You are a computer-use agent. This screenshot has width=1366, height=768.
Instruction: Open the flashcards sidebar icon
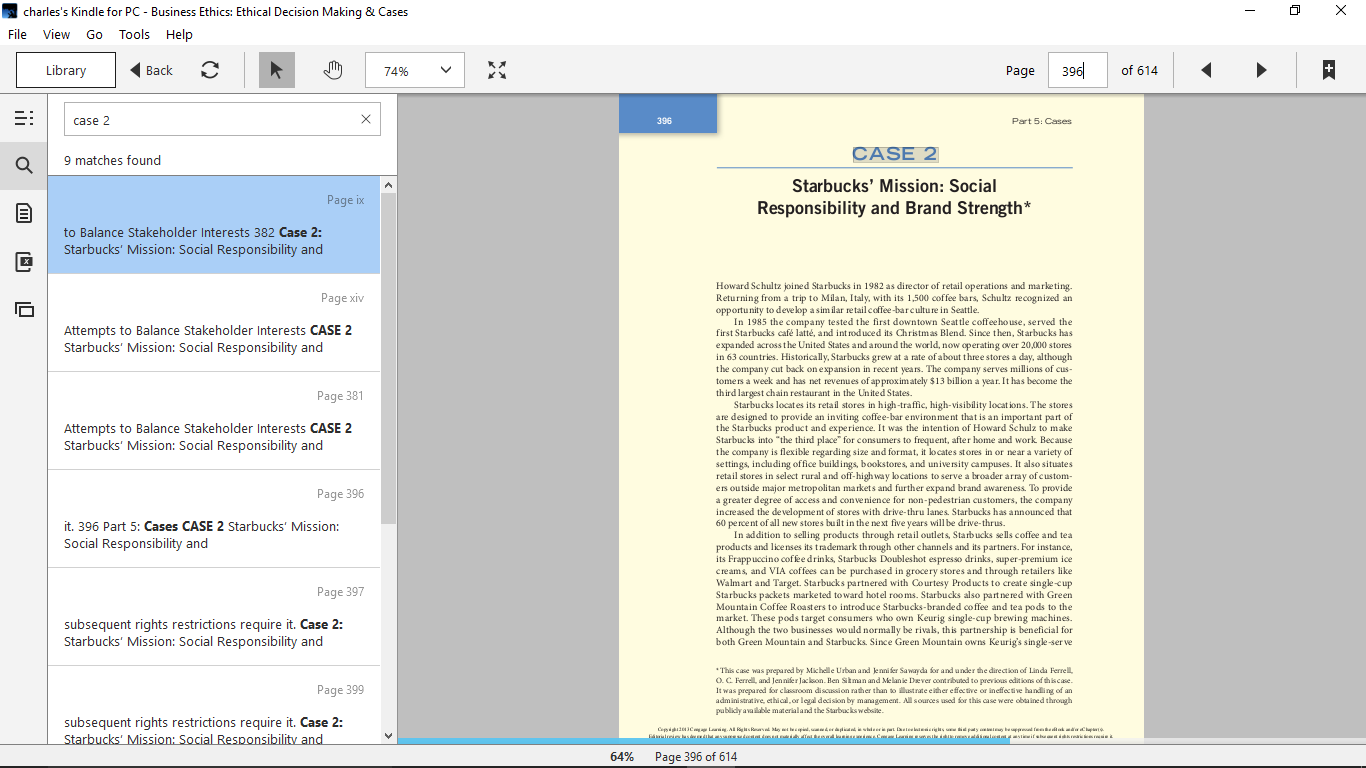[24, 261]
